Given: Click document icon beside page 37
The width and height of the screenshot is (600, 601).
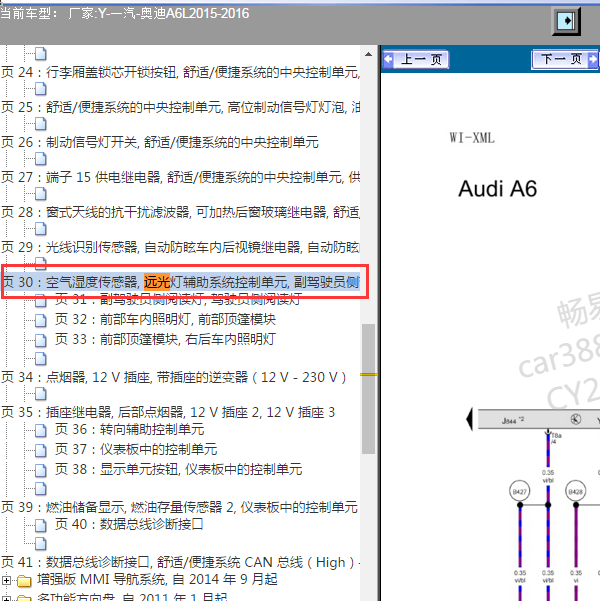Looking at the screenshot, I should [40, 450].
